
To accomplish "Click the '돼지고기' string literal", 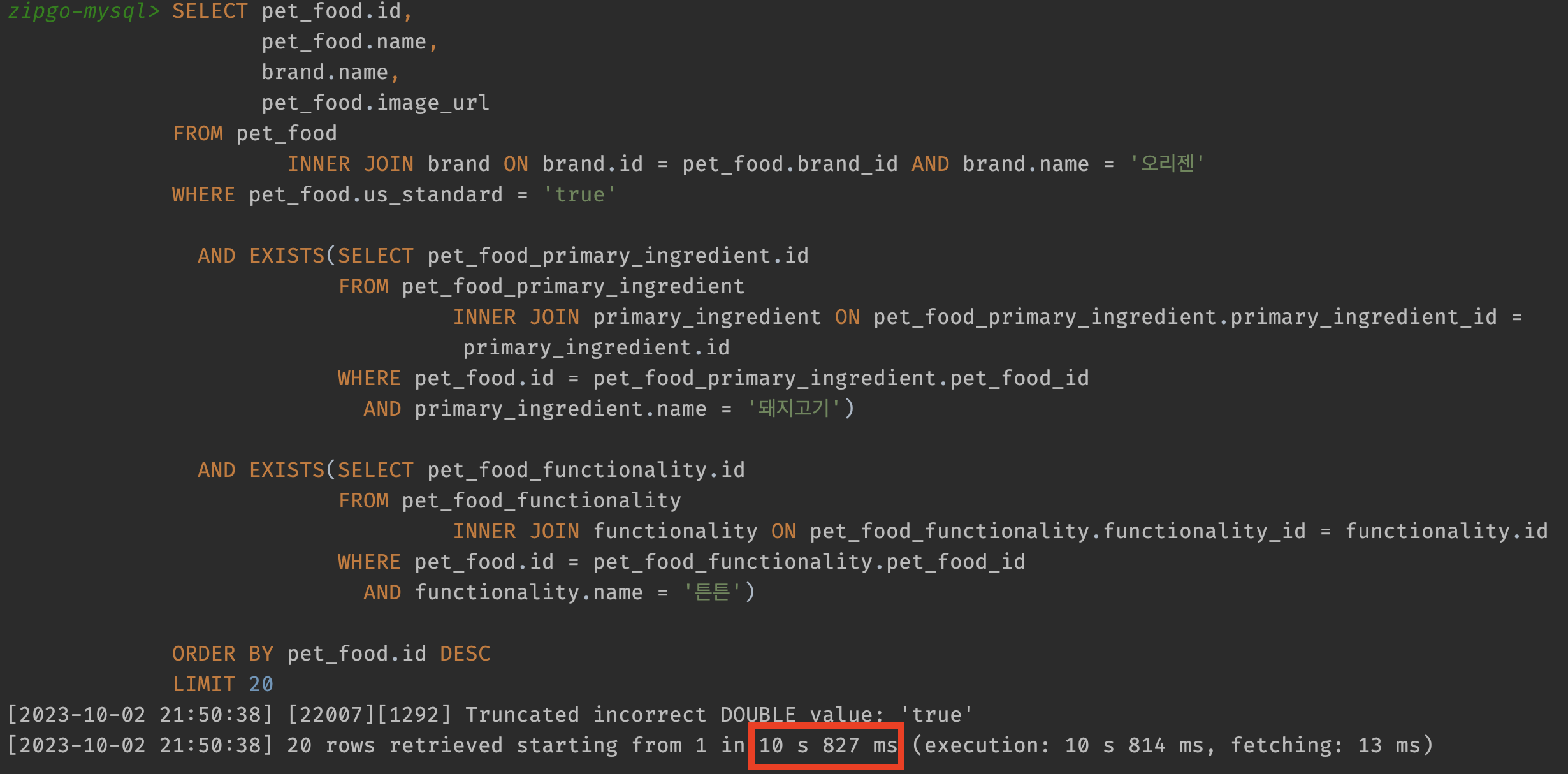I will (x=794, y=409).
